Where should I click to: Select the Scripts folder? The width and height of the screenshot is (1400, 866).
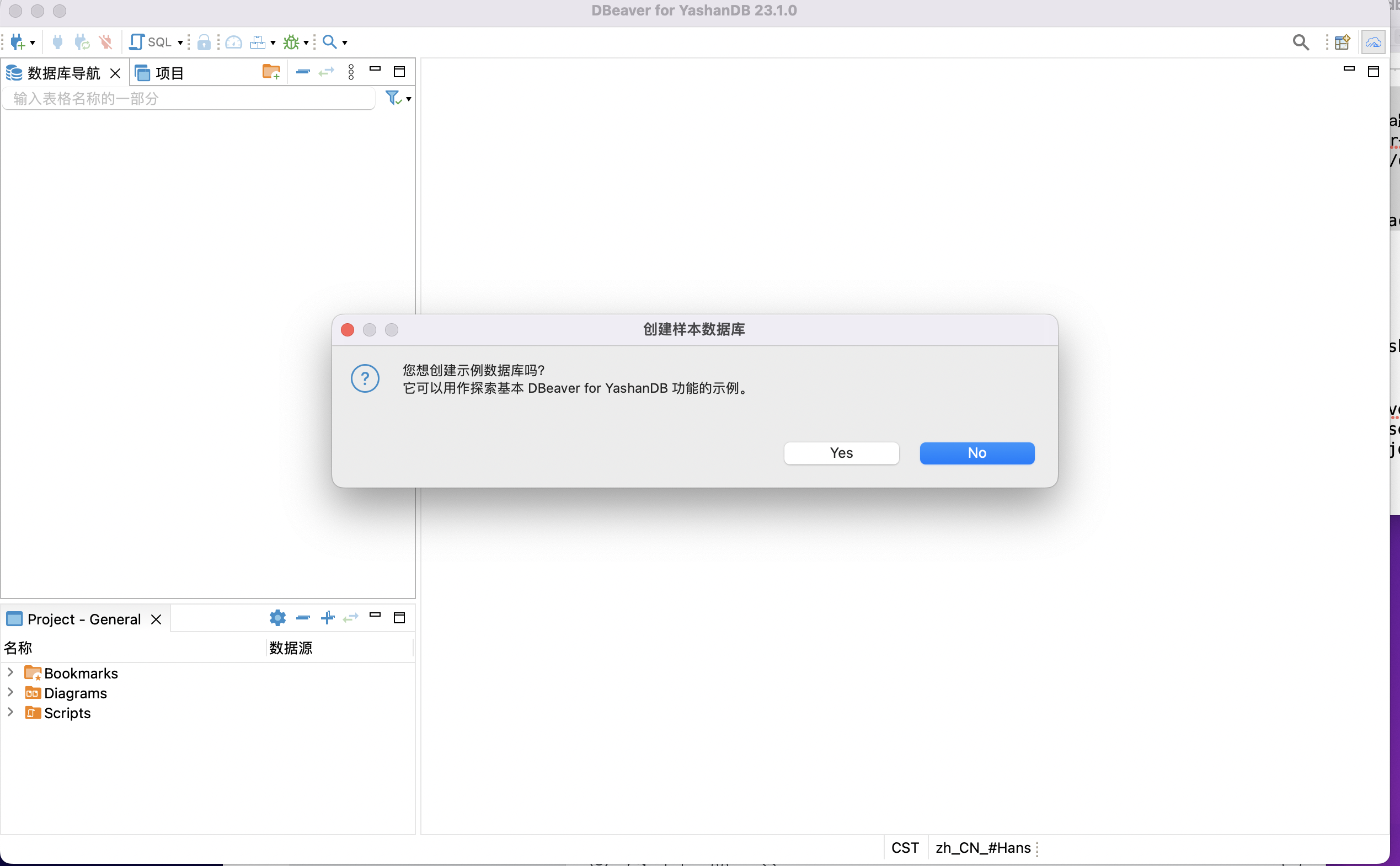(x=58, y=713)
